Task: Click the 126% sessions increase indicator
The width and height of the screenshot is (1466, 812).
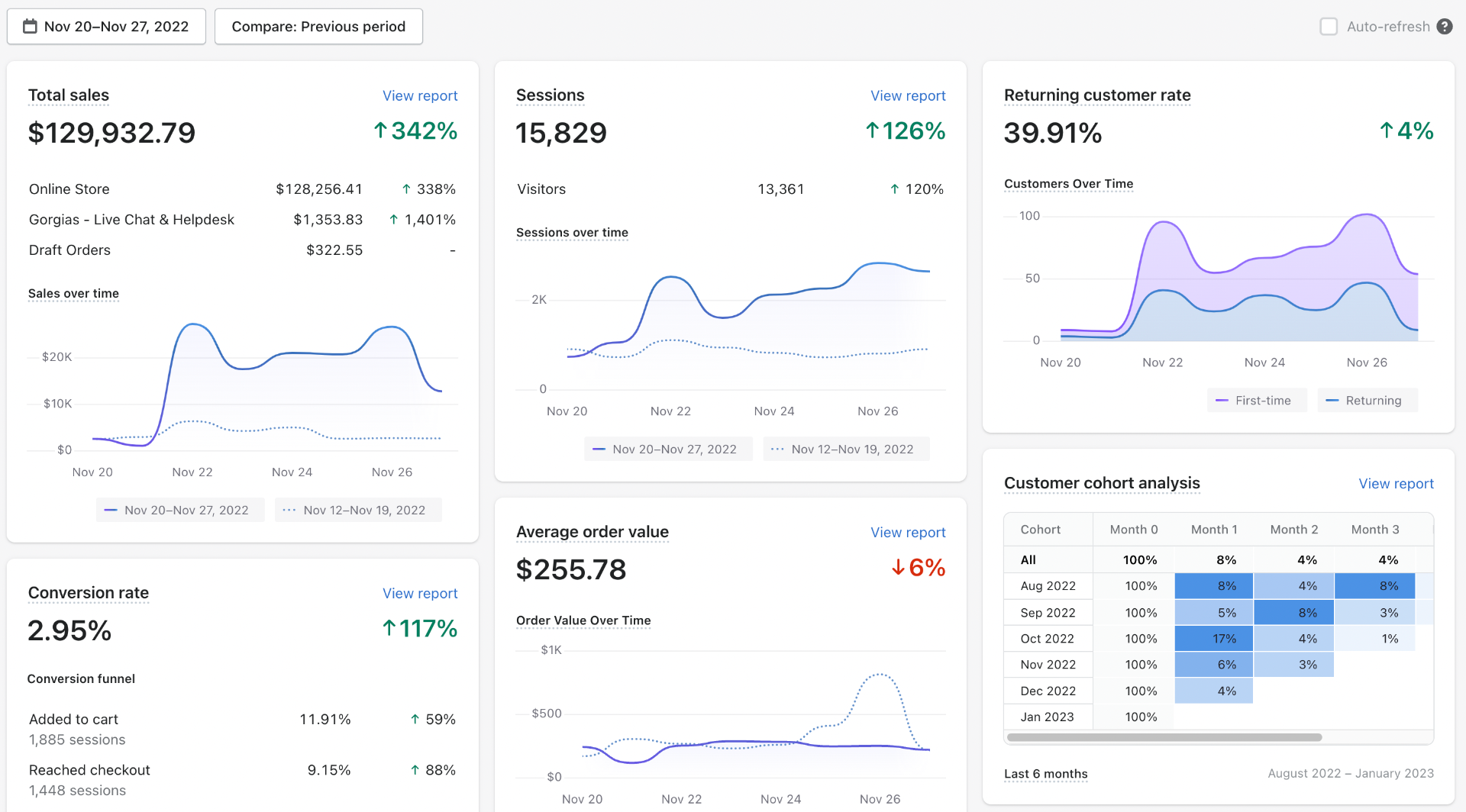Action: [905, 131]
